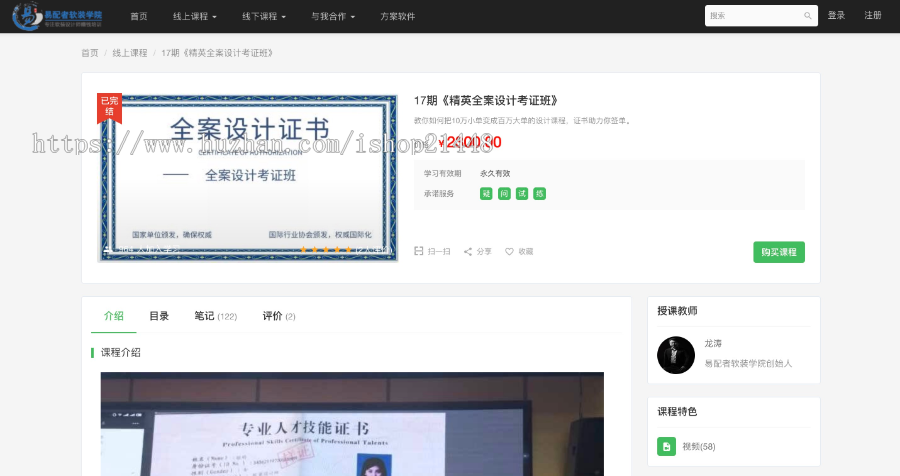Expand the 线上课程 dropdown menu
The height and width of the screenshot is (476, 900).
[x=195, y=17]
